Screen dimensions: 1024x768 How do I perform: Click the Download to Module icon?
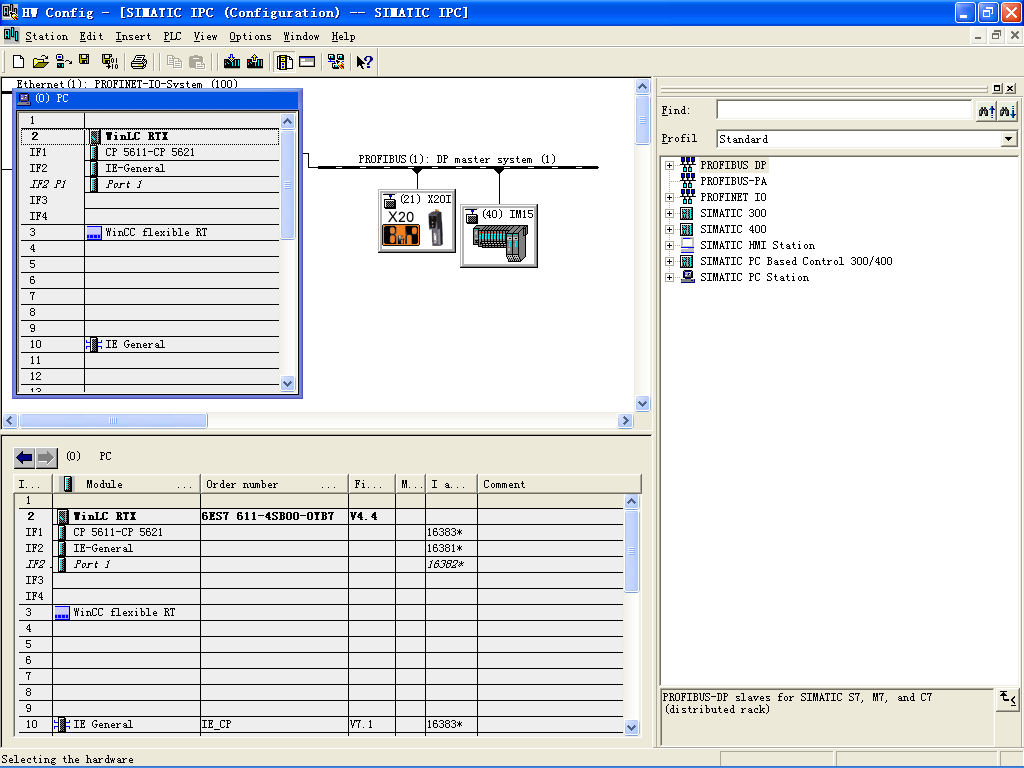[x=232, y=62]
